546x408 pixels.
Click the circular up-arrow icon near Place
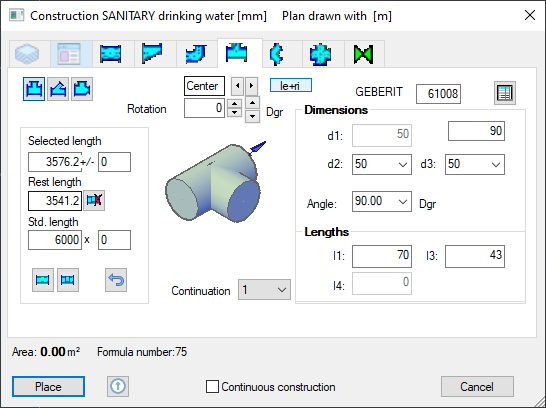click(118, 386)
